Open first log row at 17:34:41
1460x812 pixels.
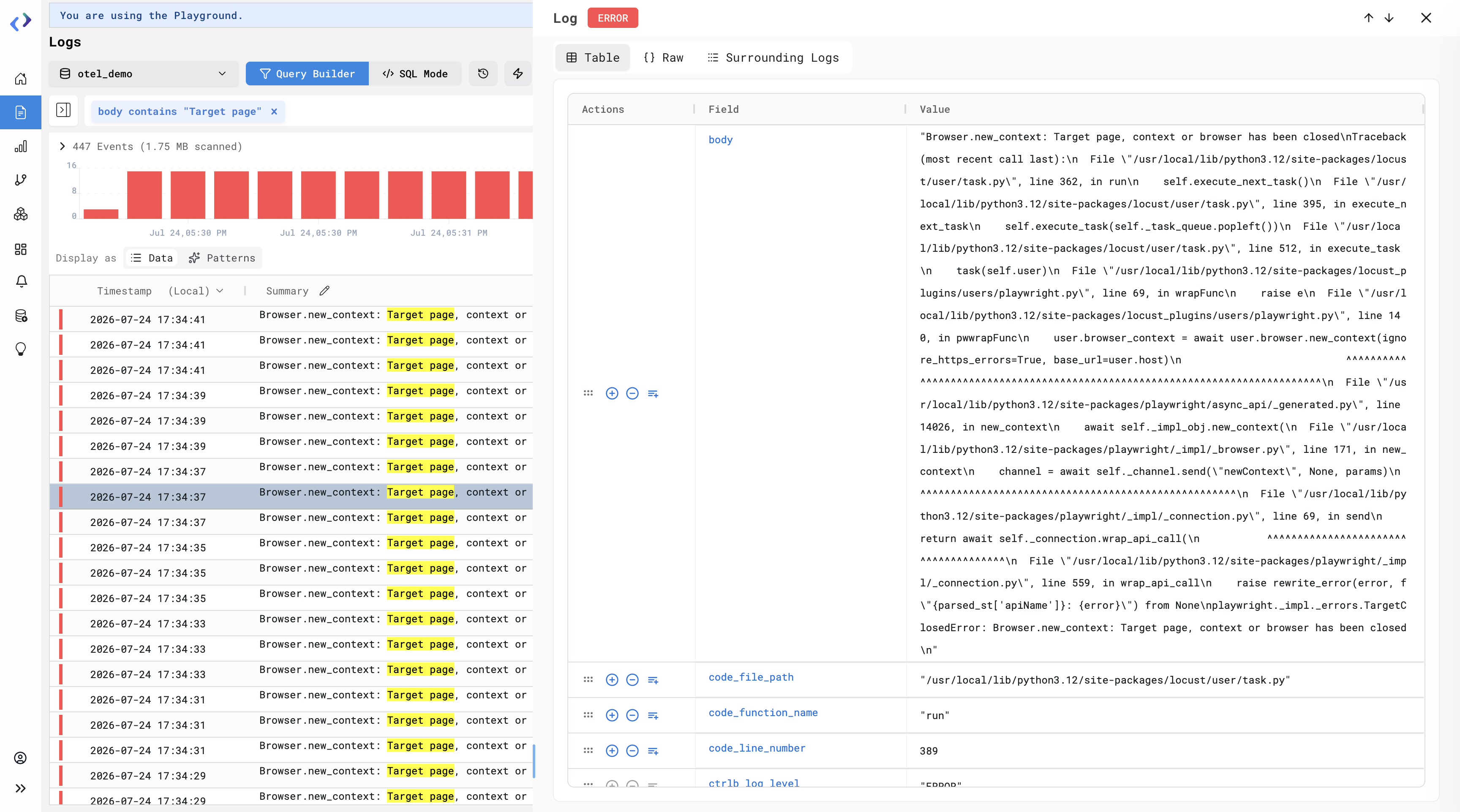291,319
